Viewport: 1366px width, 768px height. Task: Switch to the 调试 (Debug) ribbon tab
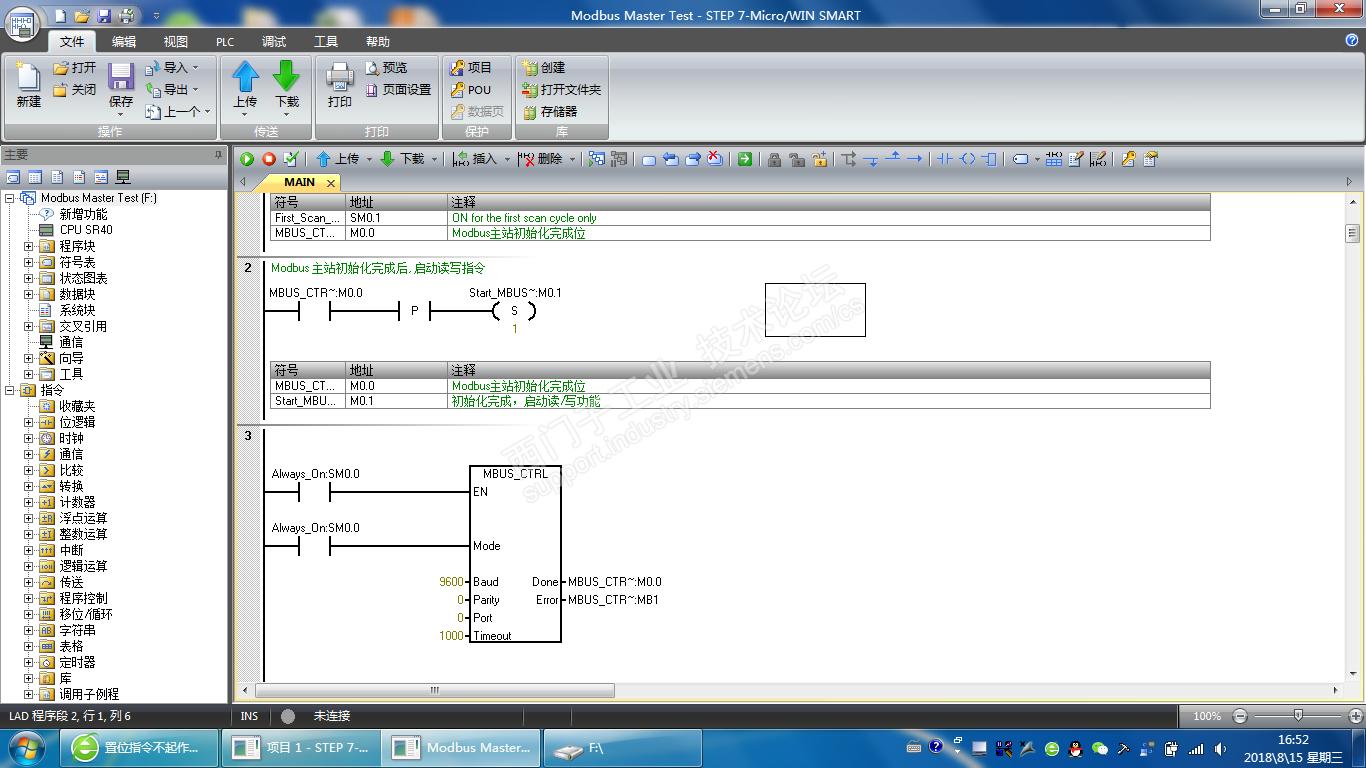click(274, 42)
